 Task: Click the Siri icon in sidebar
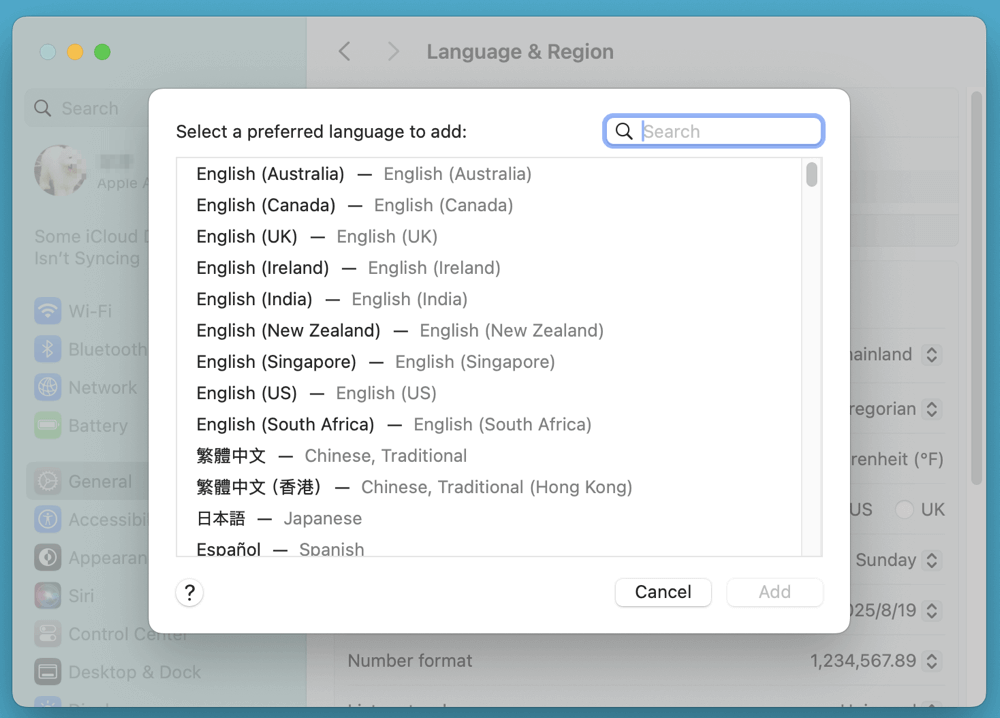click(x=47, y=596)
